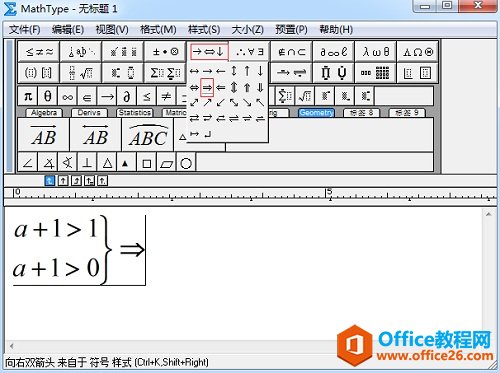This screenshot has height=373, width=500.
Task: Switch to the Statistics tab
Action: pyautogui.click(x=135, y=113)
